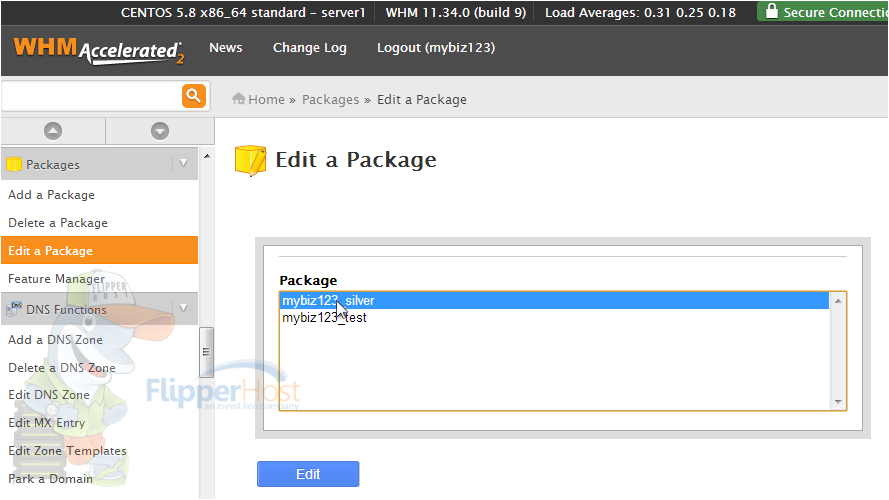Viewport: 889px width, 500px height.
Task: Click the sidebar search input field
Action: [92, 96]
